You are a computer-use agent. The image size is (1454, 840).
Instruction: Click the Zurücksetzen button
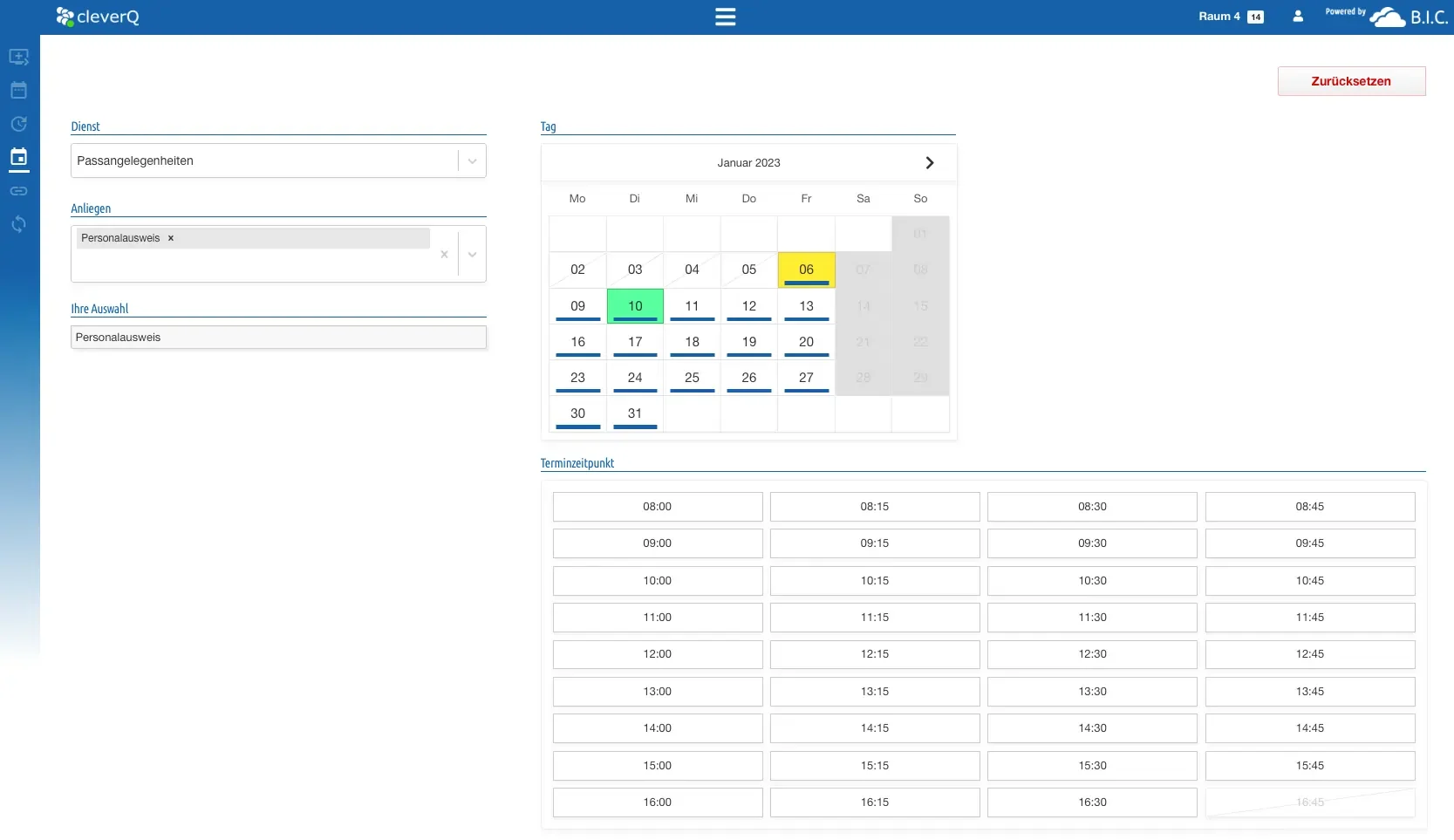(x=1350, y=81)
